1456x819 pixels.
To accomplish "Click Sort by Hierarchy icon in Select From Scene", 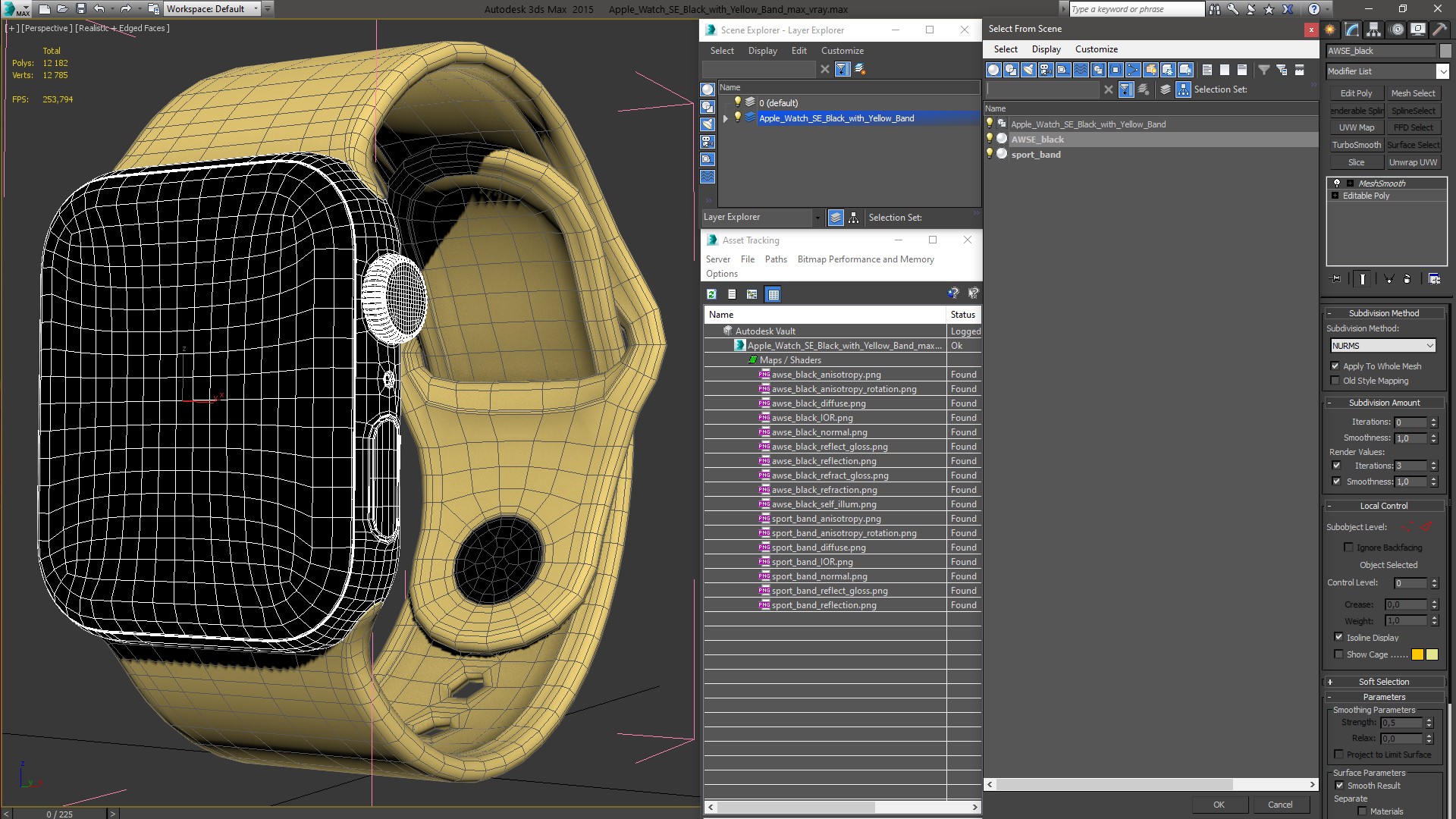I will pos(1183,89).
